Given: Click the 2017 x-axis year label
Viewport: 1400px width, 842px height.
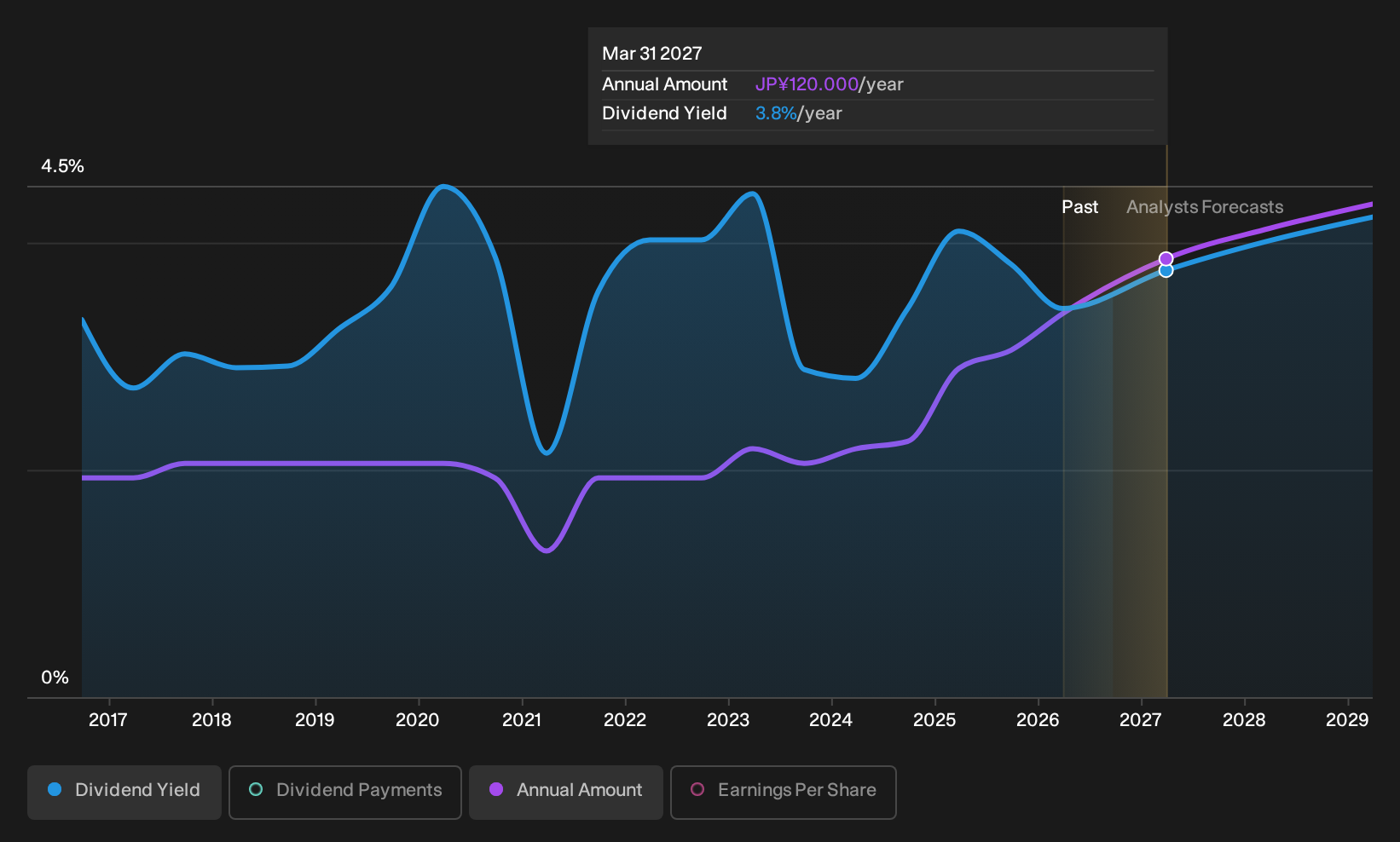Looking at the screenshot, I should (108, 720).
